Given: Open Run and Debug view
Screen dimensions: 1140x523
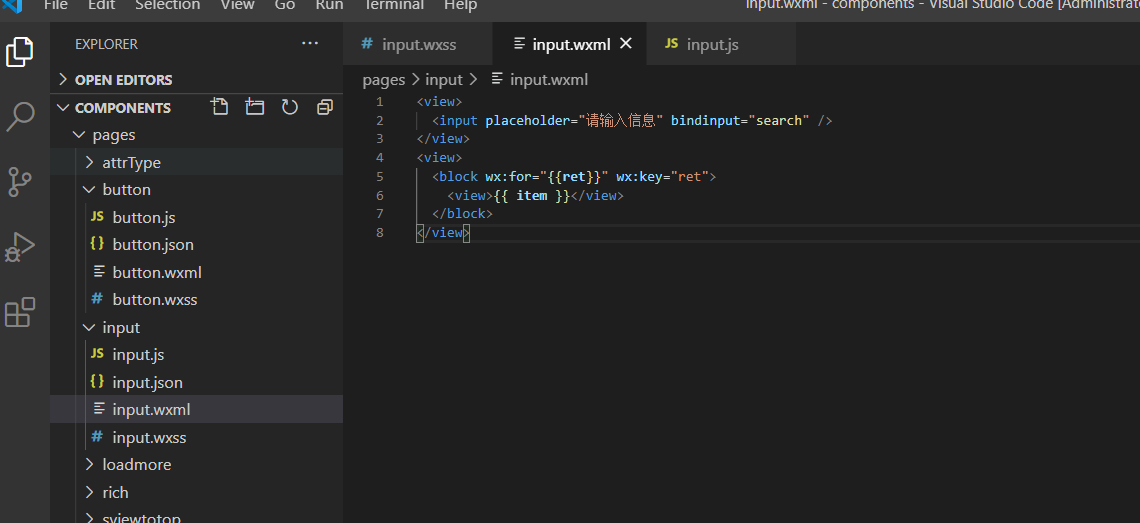Looking at the screenshot, I should 20,247.
